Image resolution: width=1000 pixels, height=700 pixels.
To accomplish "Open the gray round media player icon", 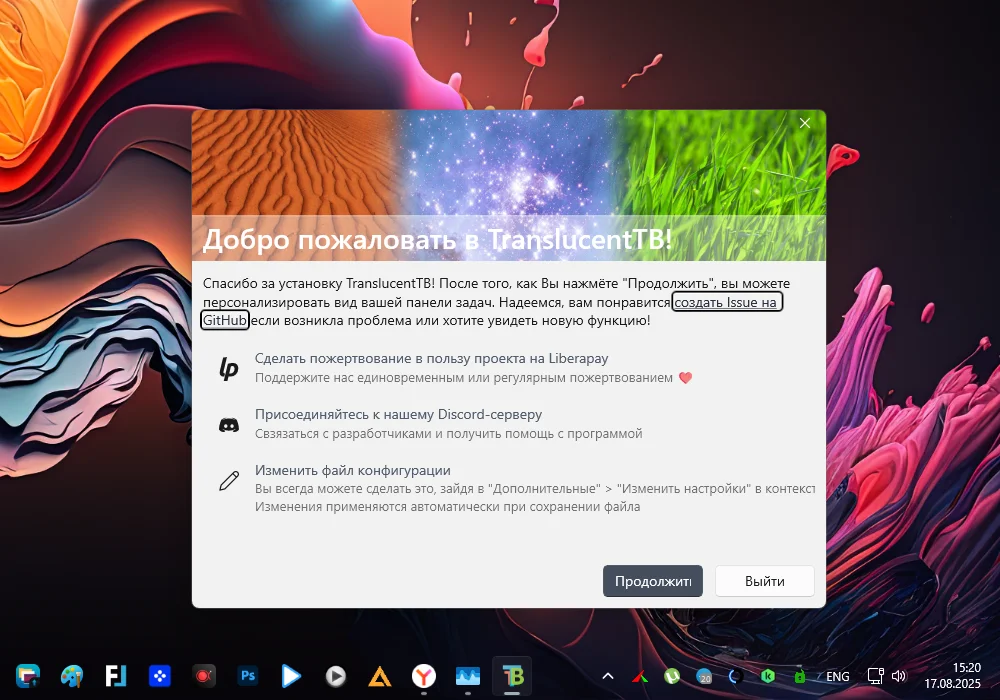I will [x=335, y=676].
